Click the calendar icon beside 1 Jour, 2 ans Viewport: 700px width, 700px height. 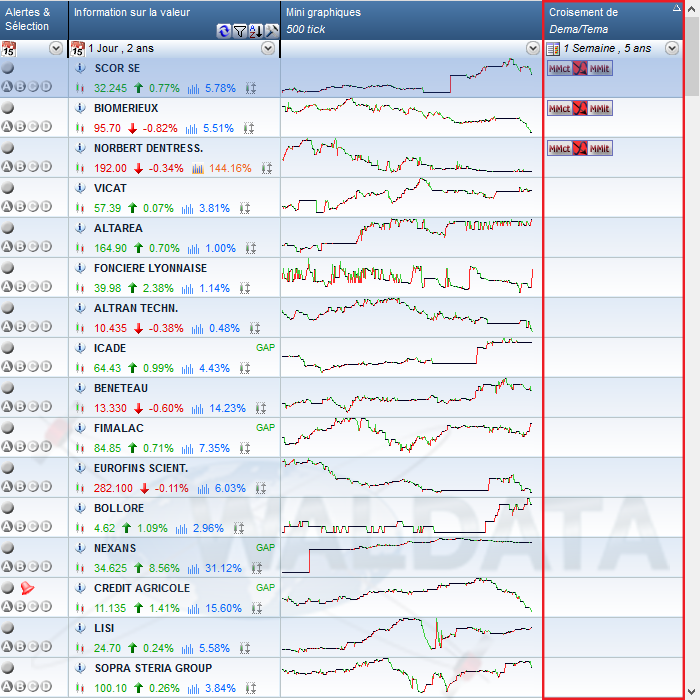[x=77, y=48]
